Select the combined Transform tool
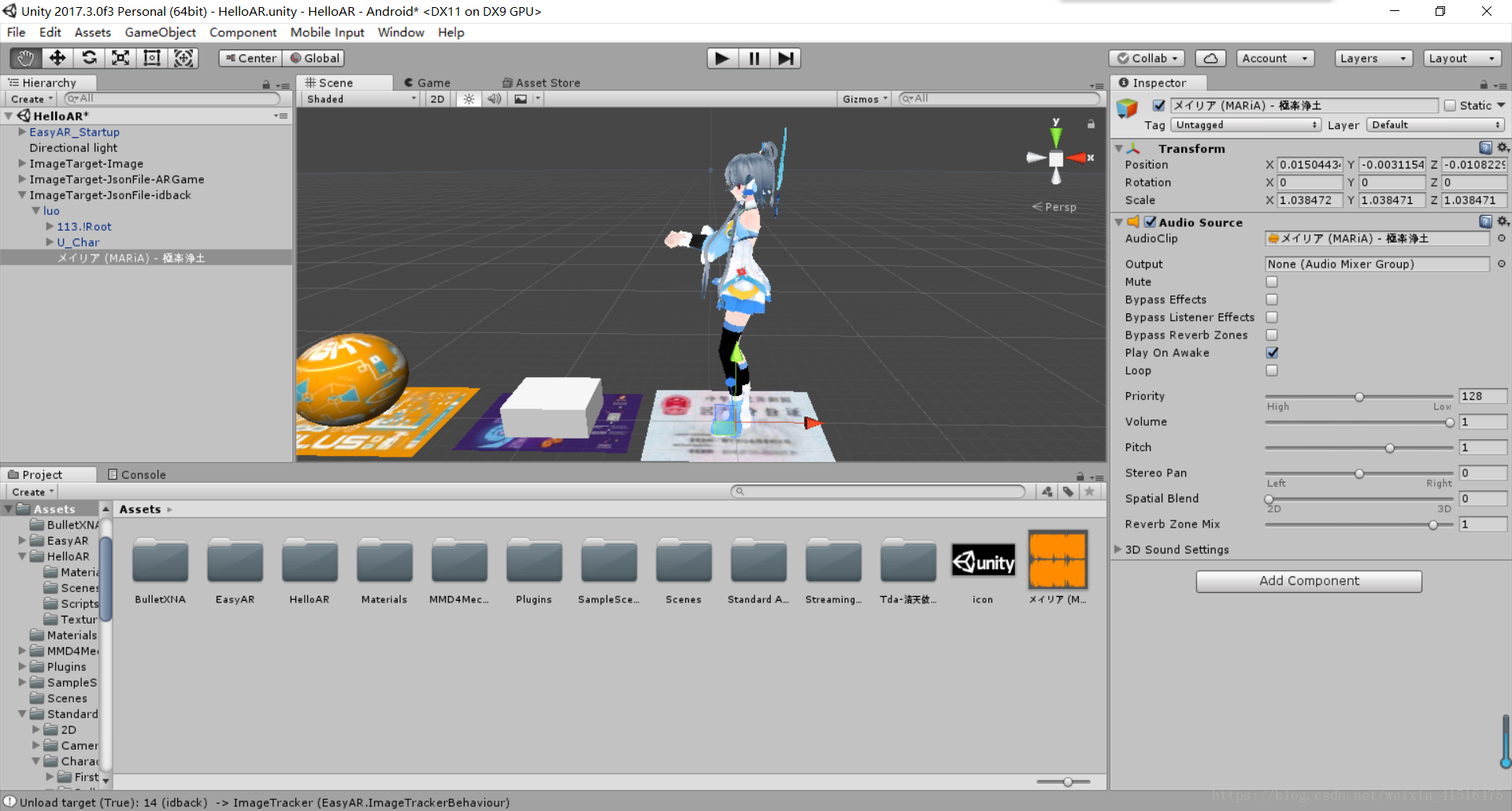 click(x=183, y=58)
